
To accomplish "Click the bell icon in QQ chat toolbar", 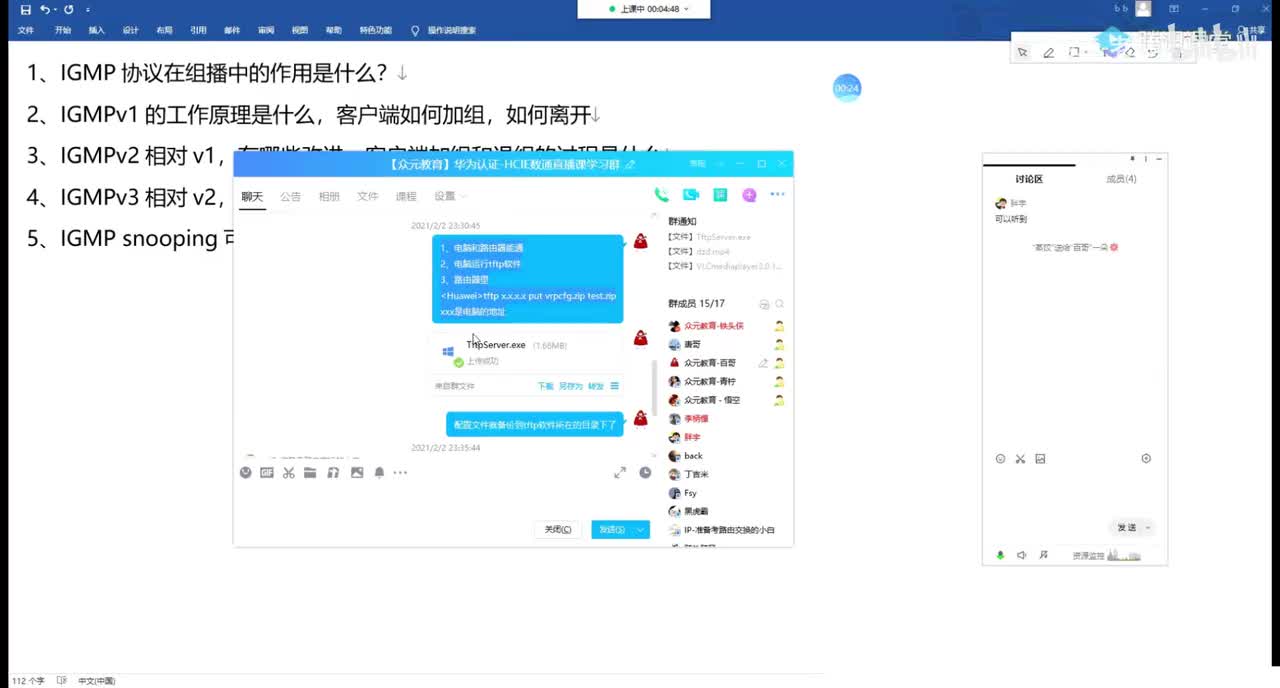I will point(379,472).
